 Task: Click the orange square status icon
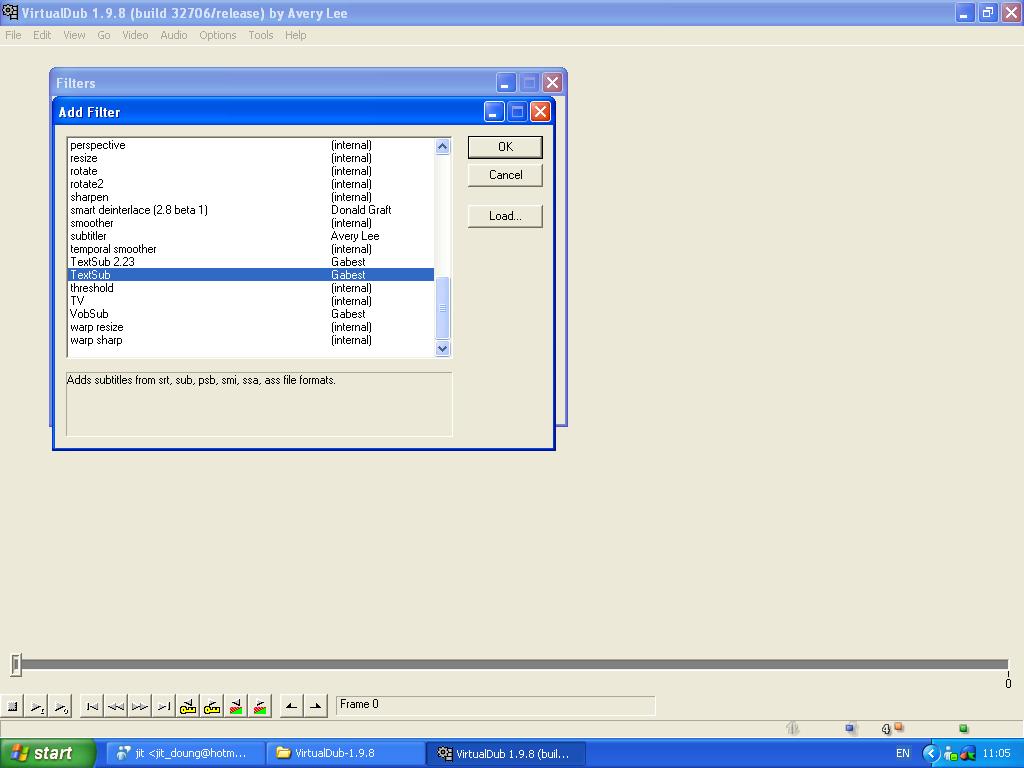tap(899, 726)
